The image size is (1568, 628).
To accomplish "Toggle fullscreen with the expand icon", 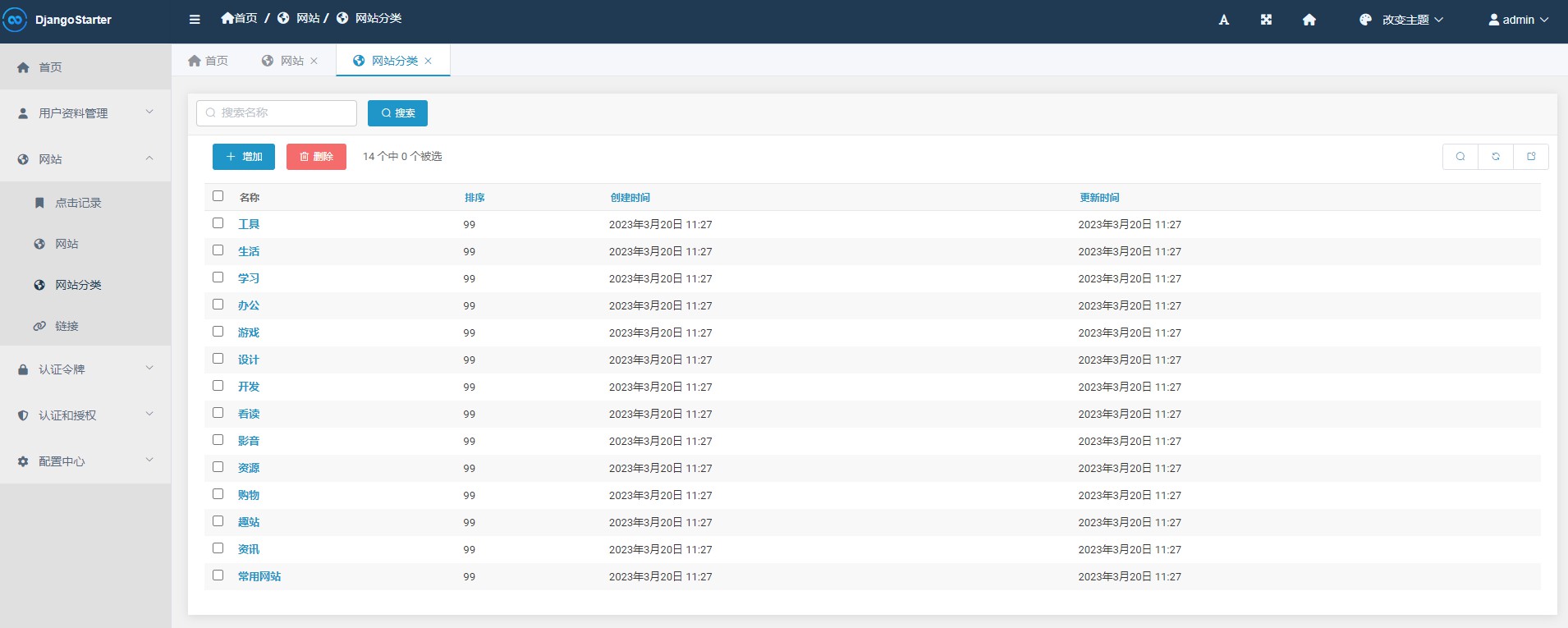I will [1266, 20].
